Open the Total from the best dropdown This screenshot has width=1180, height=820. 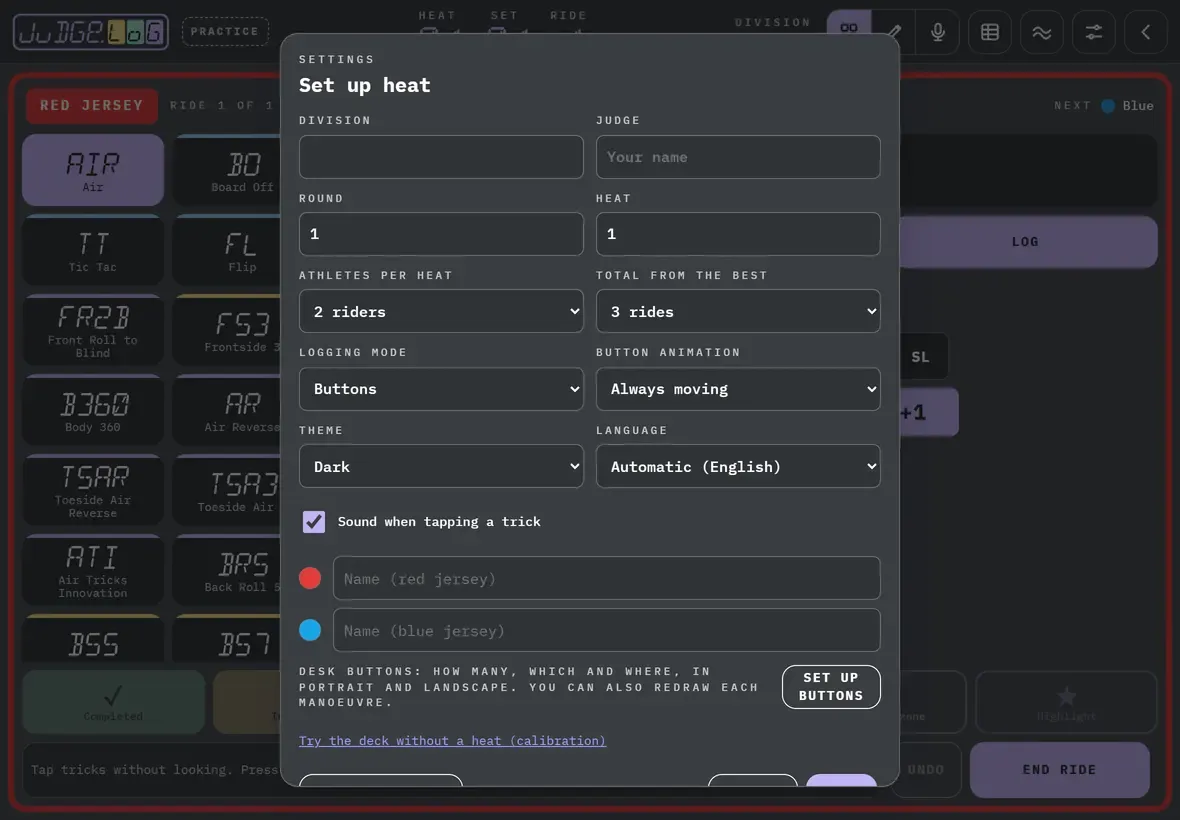(738, 311)
